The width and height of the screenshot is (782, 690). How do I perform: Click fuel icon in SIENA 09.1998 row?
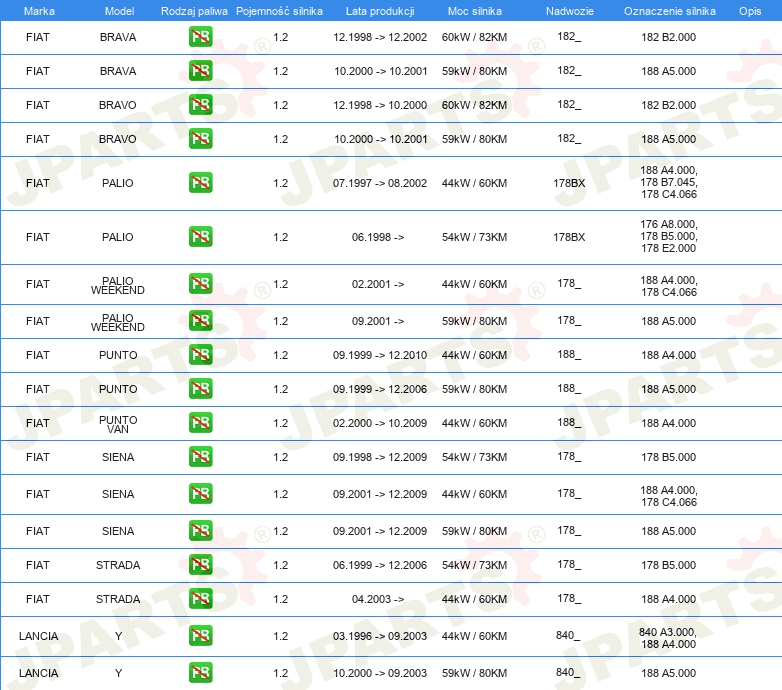(200, 457)
